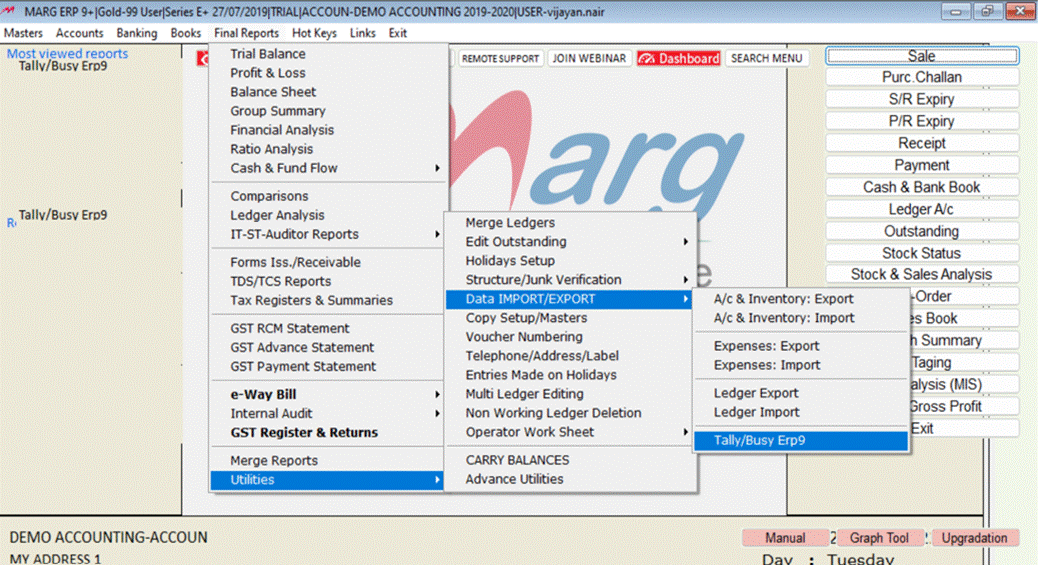The height and width of the screenshot is (565, 1038).
Task: Expand the e-Way Bill submenu
Action: tap(328, 395)
